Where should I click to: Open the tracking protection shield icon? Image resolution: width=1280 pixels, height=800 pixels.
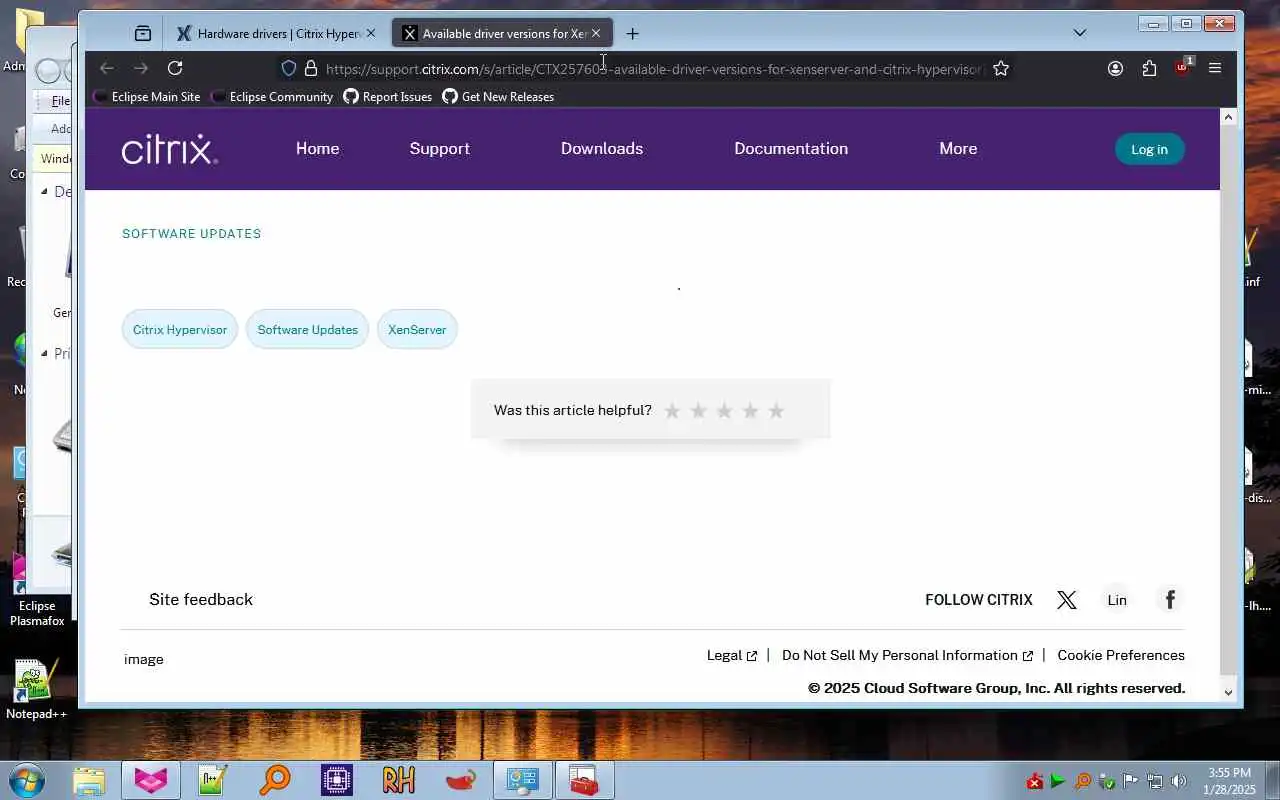click(x=289, y=68)
